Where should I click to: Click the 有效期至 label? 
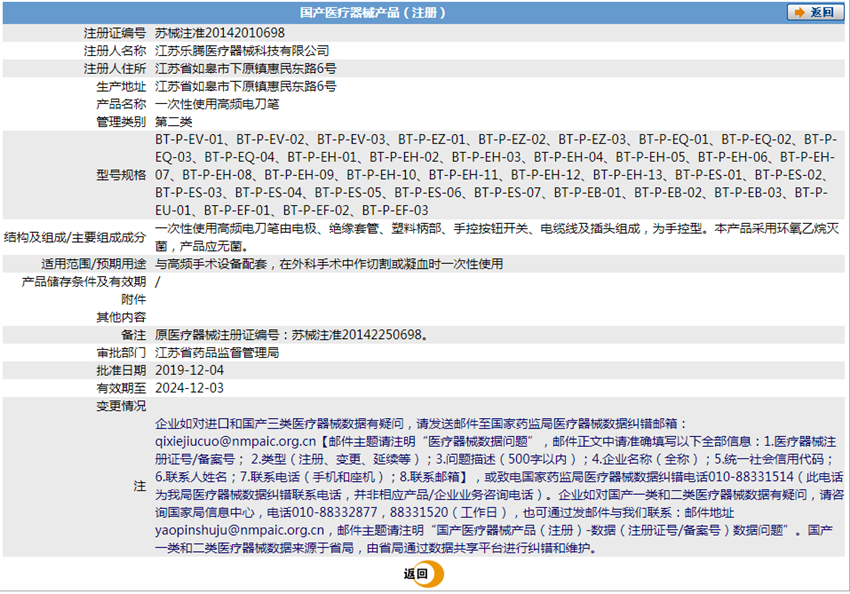coord(121,388)
